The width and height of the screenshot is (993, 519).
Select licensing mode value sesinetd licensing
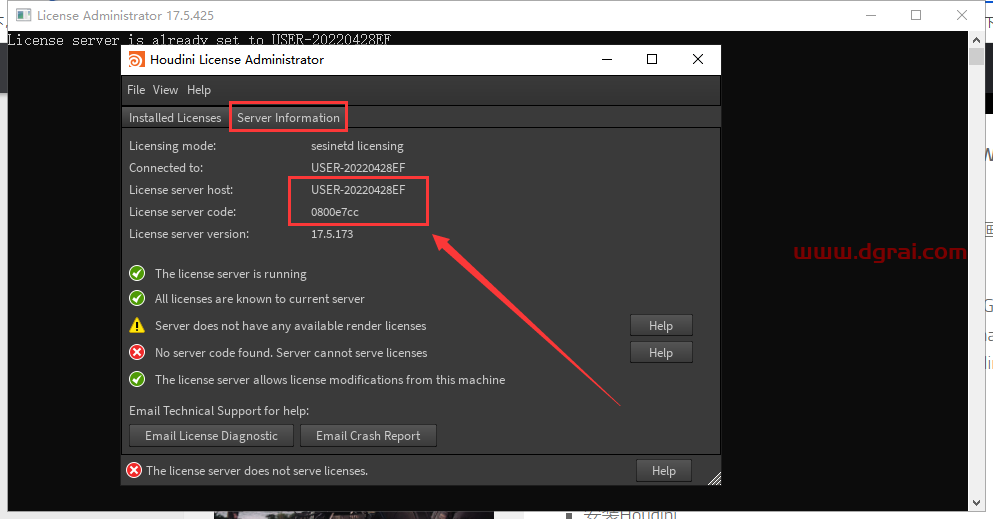[x=357, y=146]
